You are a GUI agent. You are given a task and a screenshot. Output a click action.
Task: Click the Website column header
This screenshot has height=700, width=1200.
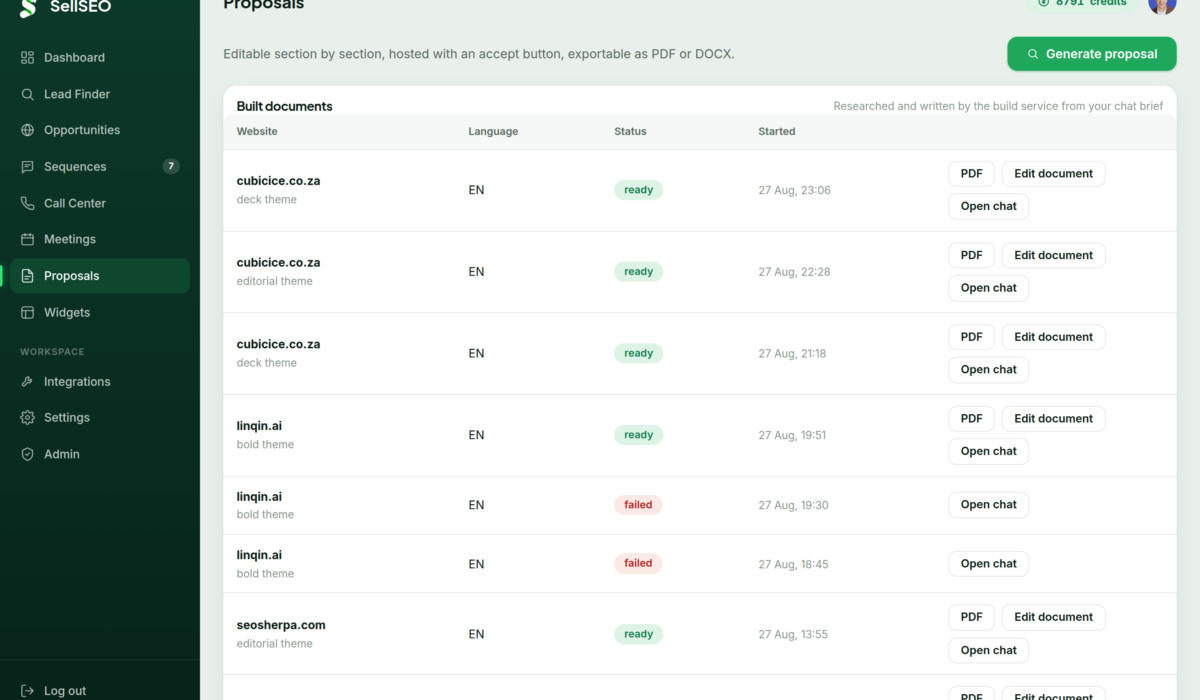pos(257,131)
